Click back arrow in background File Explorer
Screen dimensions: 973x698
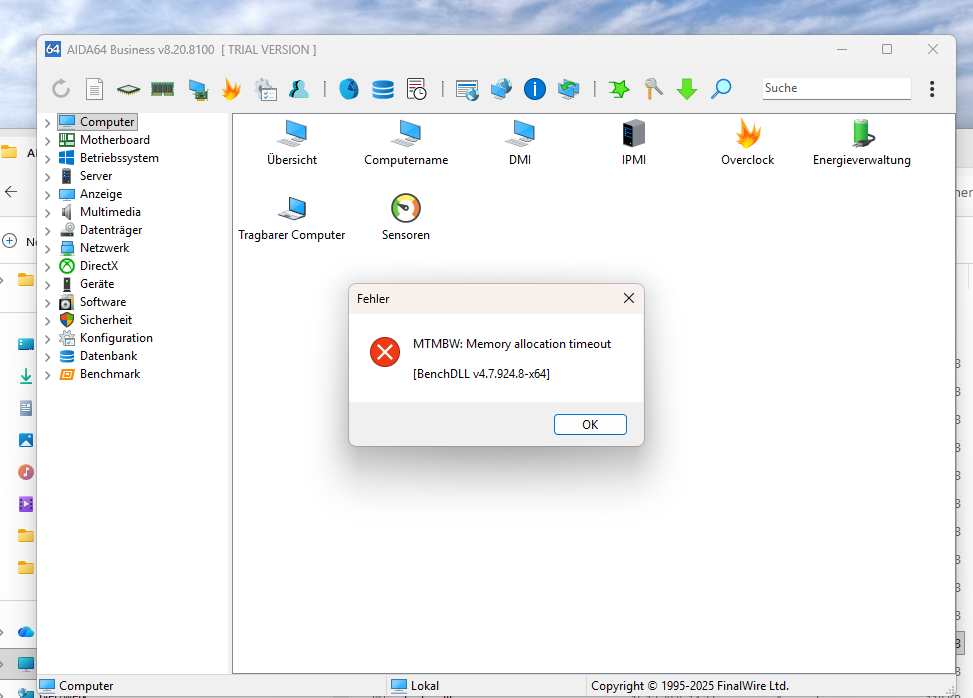[11, 192]
